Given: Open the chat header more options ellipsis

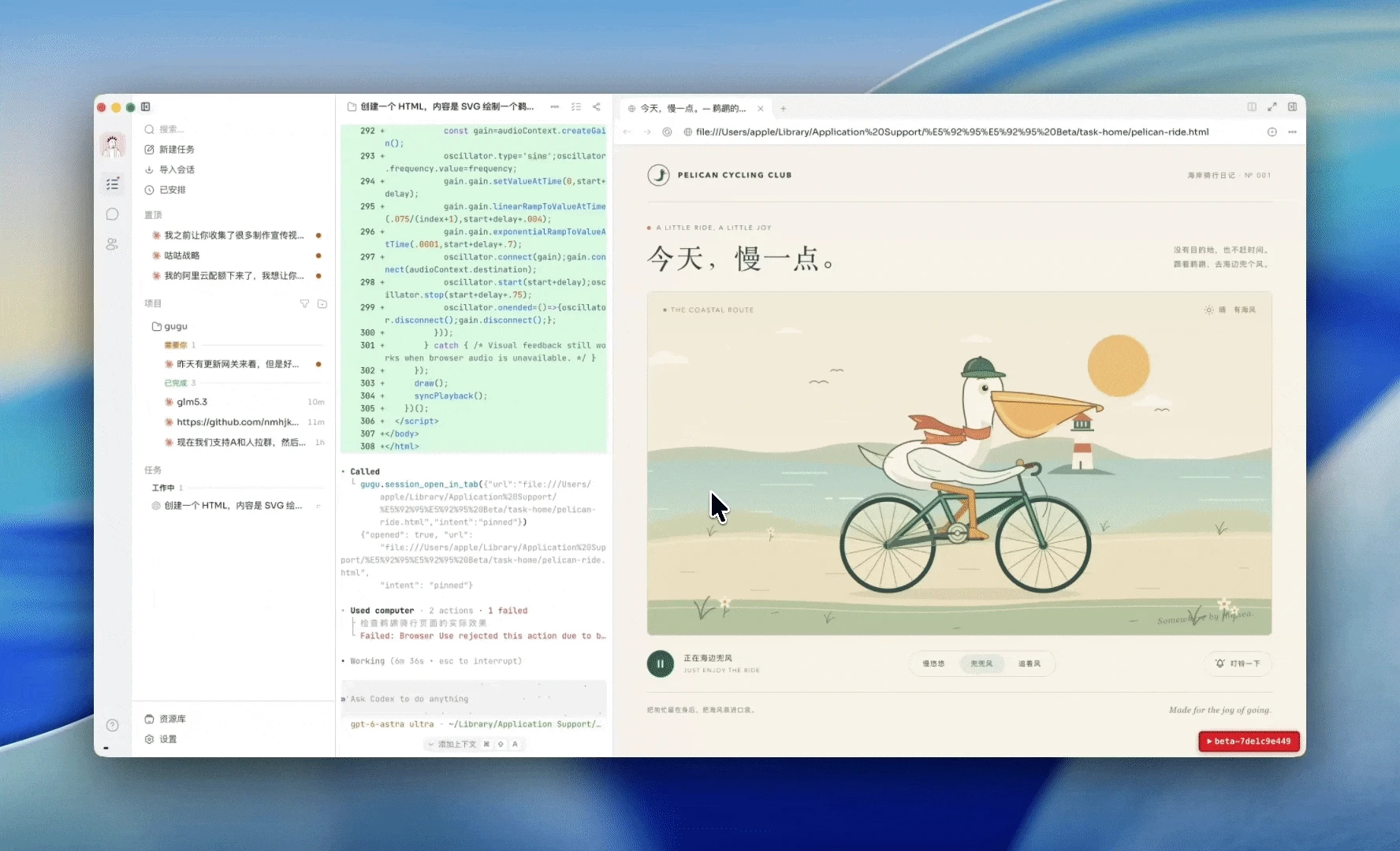Looking at the screenshot, I should (x=555, y=106).
